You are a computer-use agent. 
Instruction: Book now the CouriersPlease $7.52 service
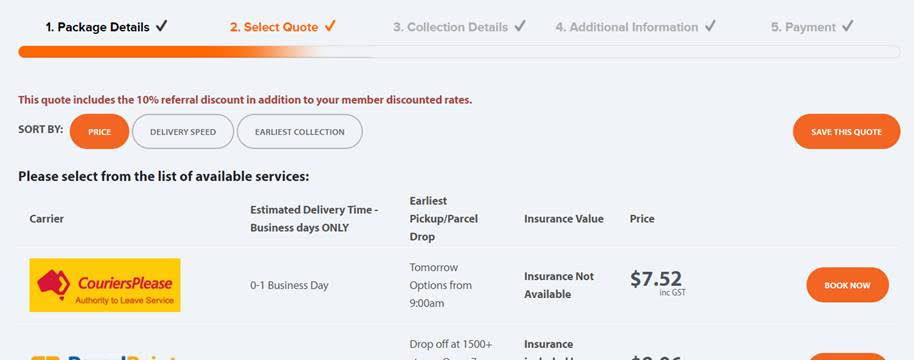[x=848, y=285]
